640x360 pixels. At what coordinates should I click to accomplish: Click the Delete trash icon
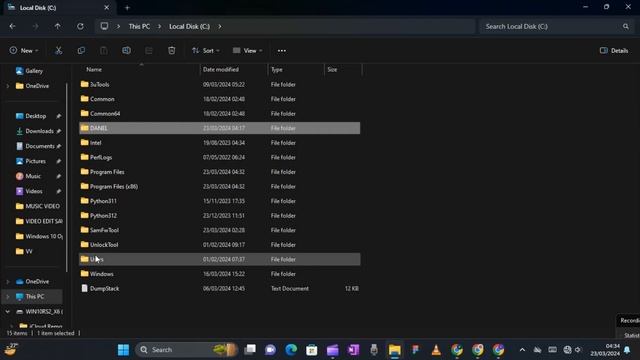171,51
